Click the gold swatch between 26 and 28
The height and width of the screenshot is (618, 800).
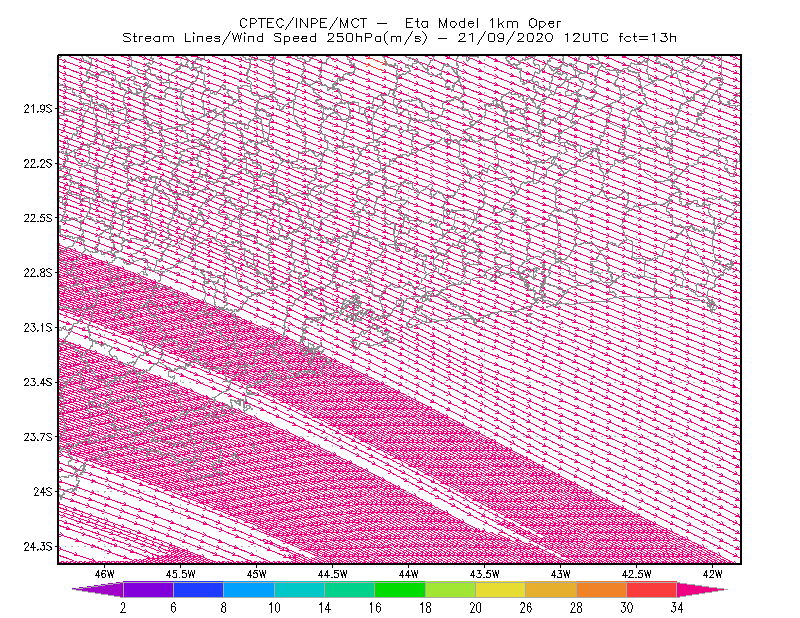551,589
